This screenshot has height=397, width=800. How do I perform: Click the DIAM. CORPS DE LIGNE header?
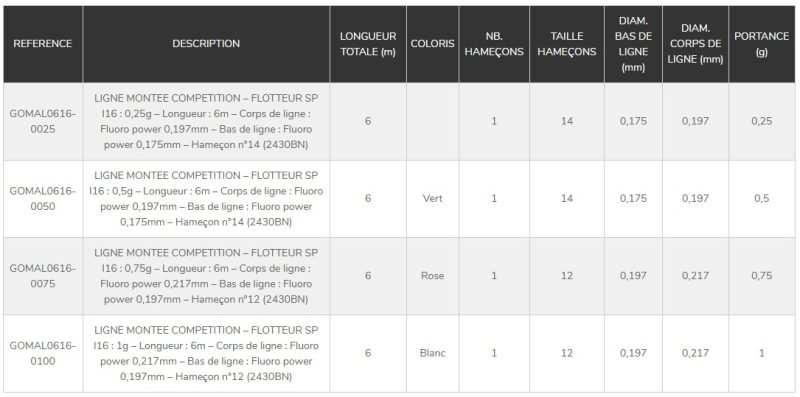tap(695, 44)
